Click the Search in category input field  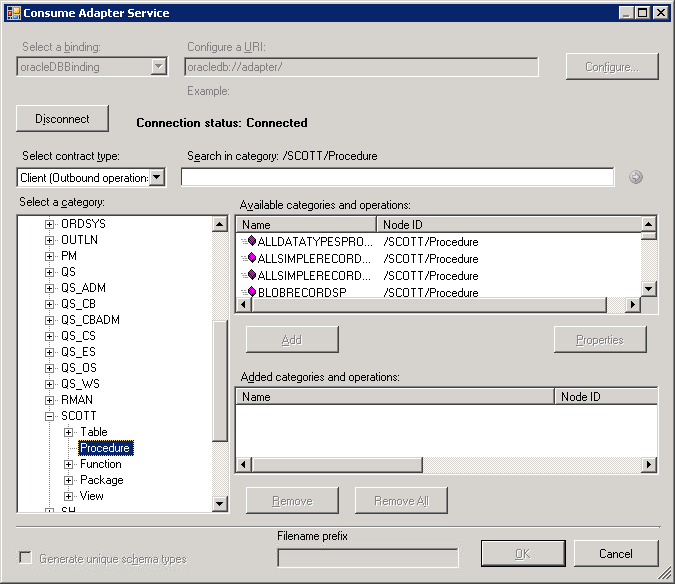click(x=397, y=177)
